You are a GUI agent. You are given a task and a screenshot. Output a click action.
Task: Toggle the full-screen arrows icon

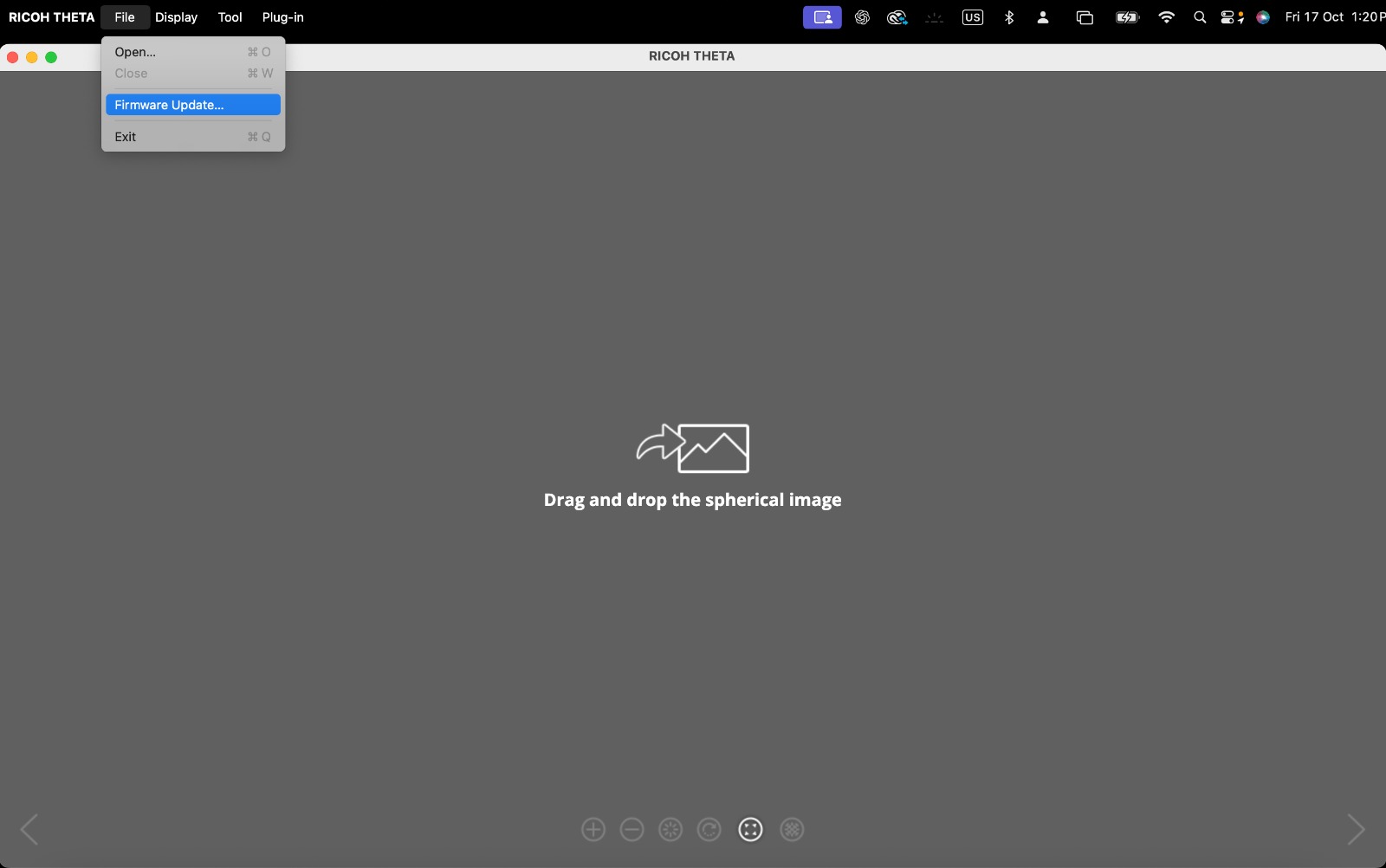(750, 830)
